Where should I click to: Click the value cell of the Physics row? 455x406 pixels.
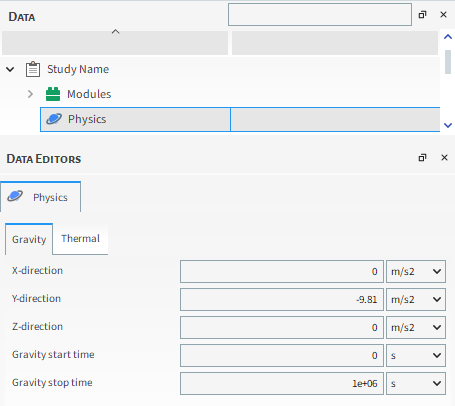coord(335,119)
